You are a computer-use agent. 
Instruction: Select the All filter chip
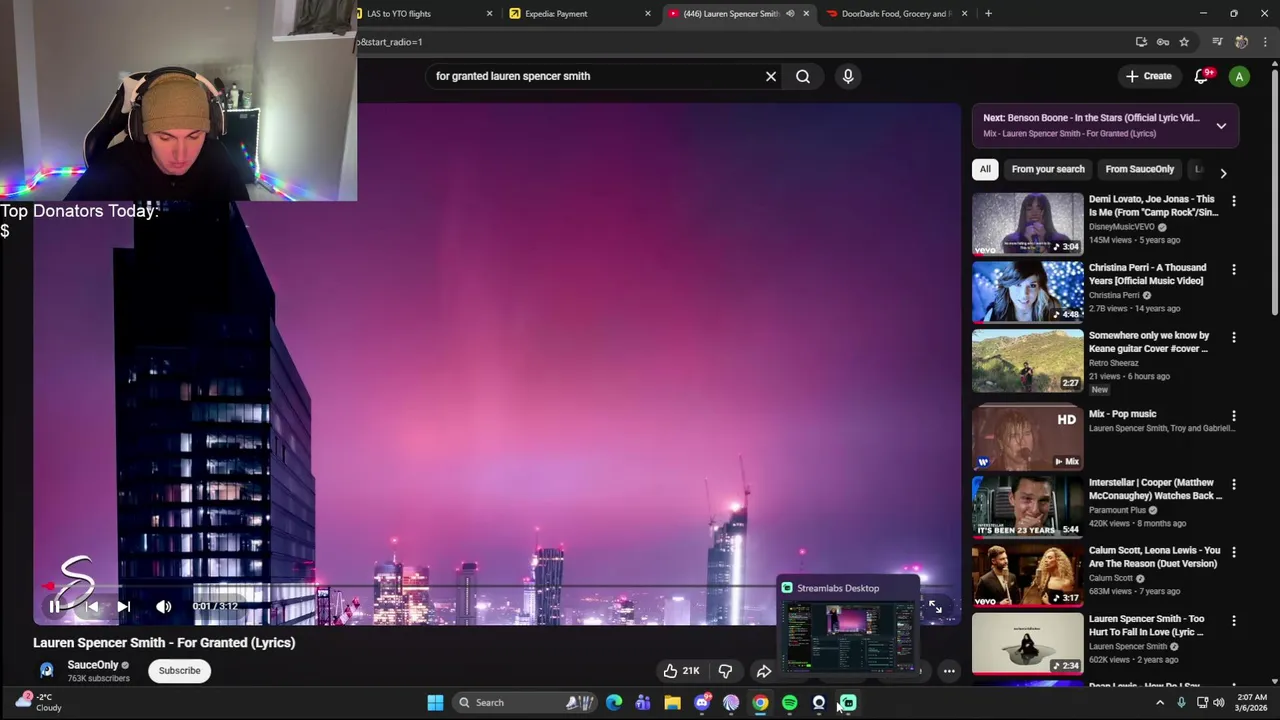click(985, 169)
